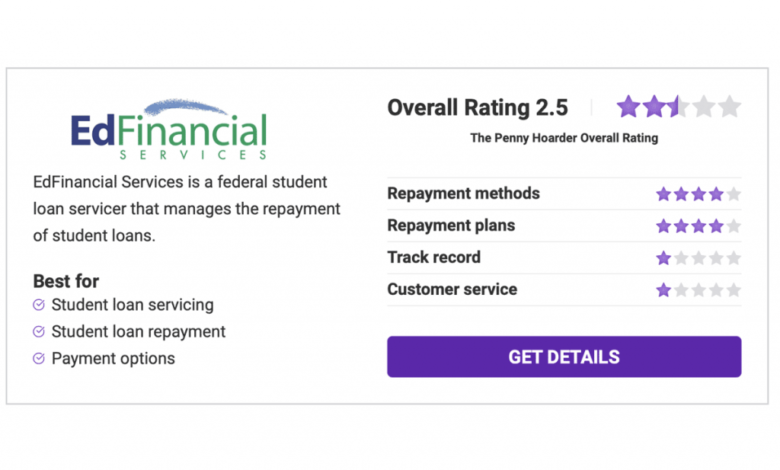
Task: Click the EdFinancial Services description paragraph
Action: [x=187, y=208]
